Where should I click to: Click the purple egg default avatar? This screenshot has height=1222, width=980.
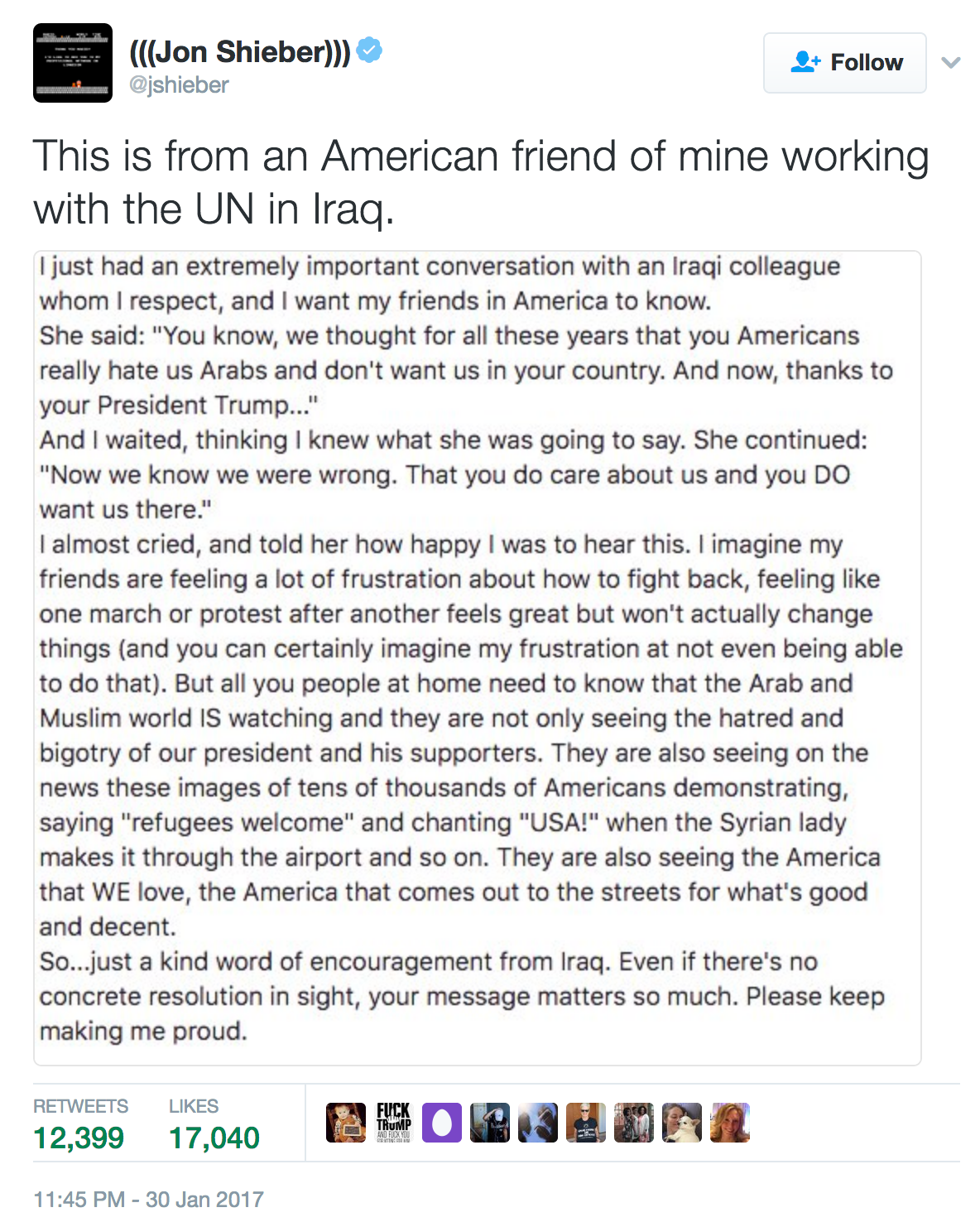(442, 1123)
